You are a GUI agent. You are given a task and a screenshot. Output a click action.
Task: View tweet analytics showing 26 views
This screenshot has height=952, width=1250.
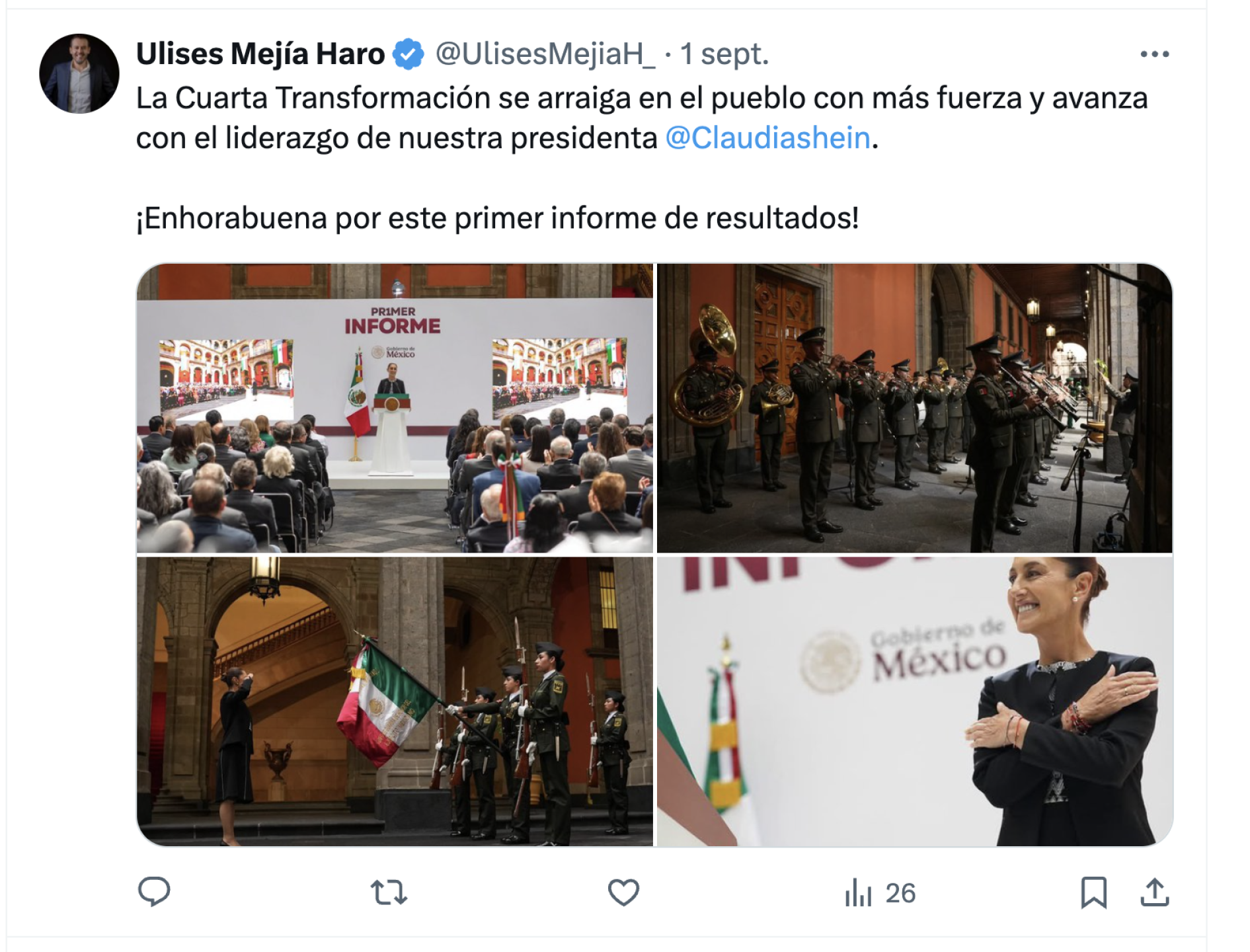(x=880, y=893)
